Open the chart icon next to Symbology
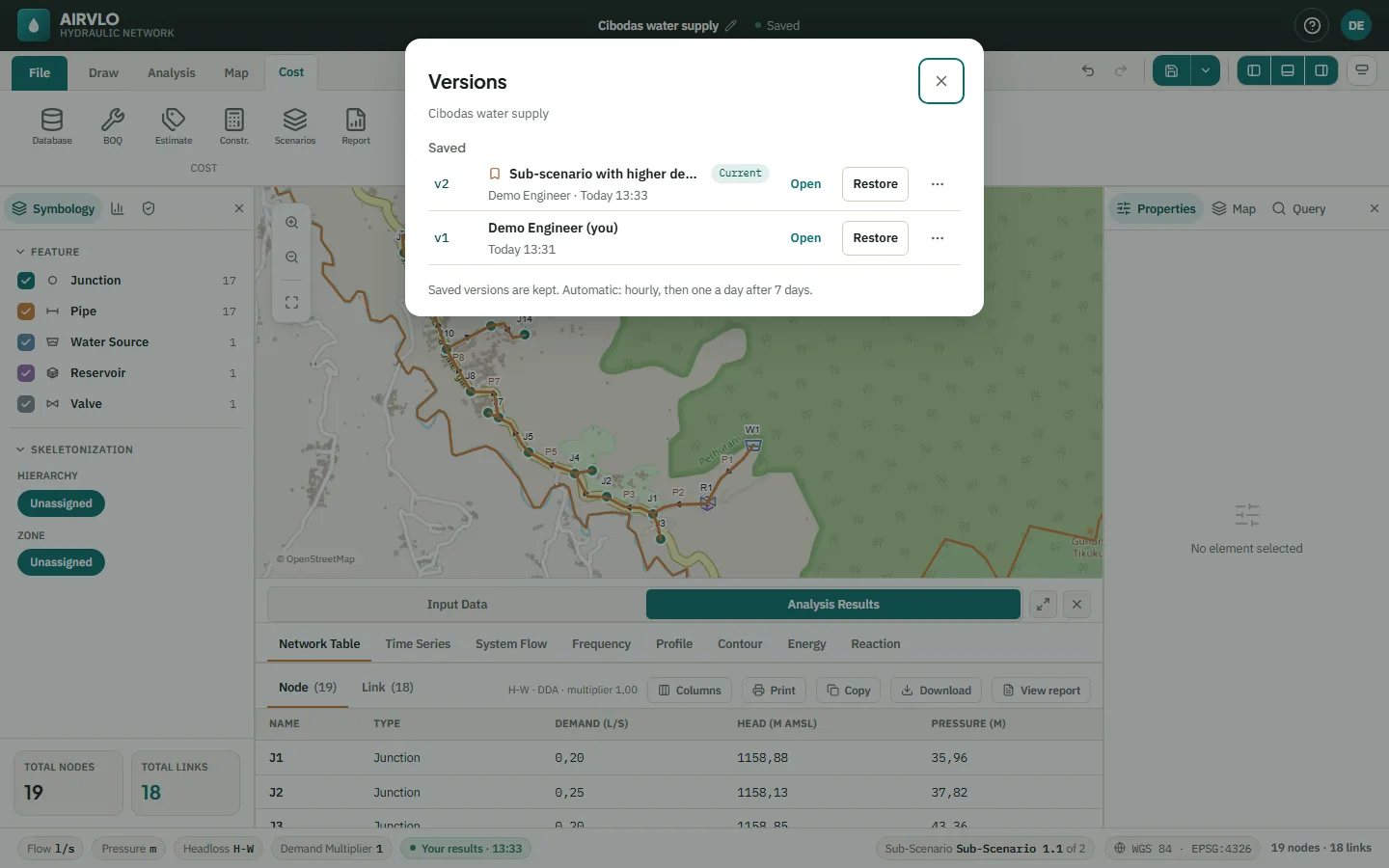This screenshot has width=1389, height=868. (118, 208)
